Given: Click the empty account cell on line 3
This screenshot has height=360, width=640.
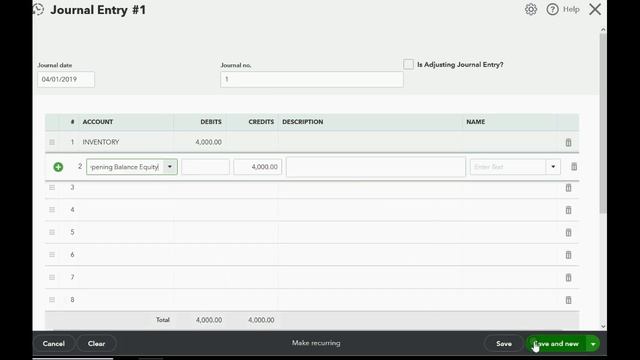Looking at the screenshot, I should (x=126, y=188).
